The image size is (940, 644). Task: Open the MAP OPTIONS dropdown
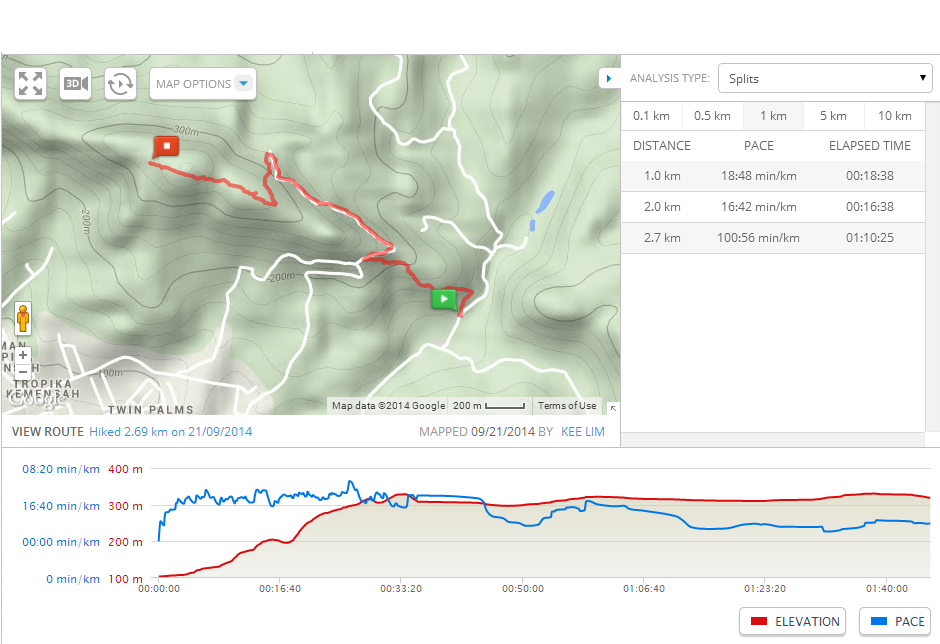[x=202, y=84]
